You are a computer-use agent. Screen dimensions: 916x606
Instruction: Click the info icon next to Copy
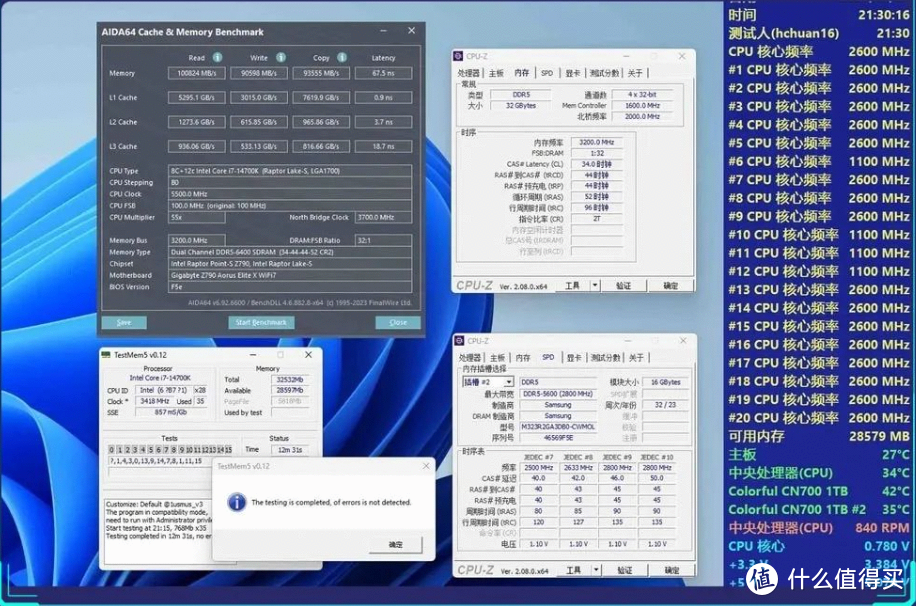342,57
